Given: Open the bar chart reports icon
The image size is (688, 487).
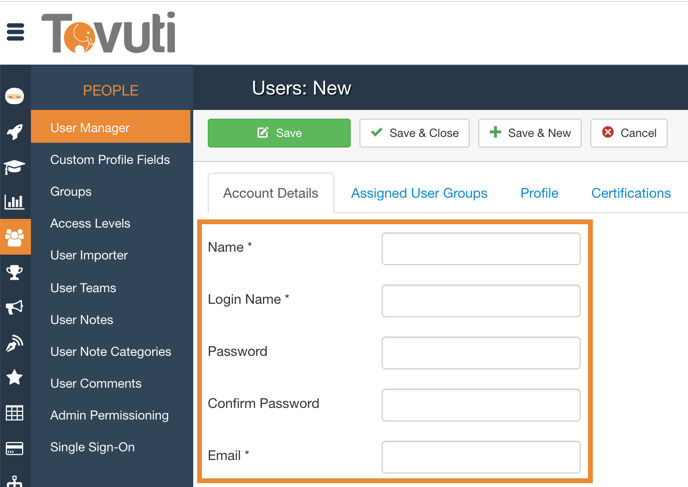Looking at the screenshot, I should (15, 202).
